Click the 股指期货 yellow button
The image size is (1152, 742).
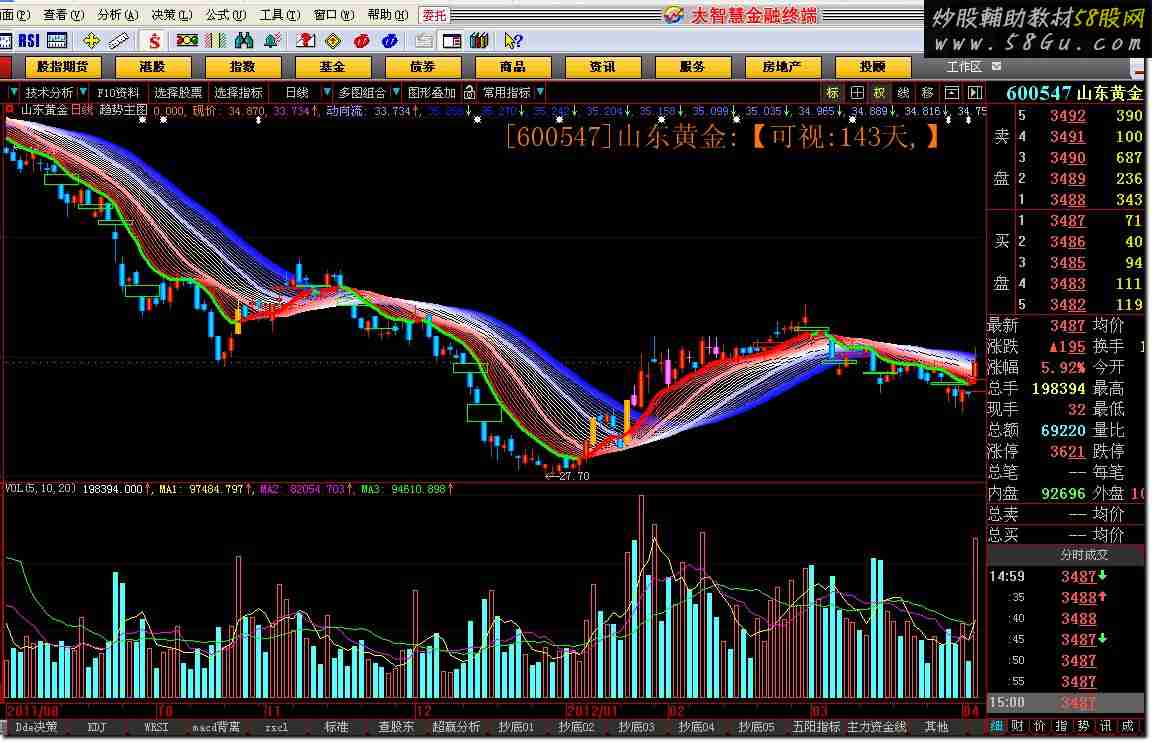pos(62,67)
